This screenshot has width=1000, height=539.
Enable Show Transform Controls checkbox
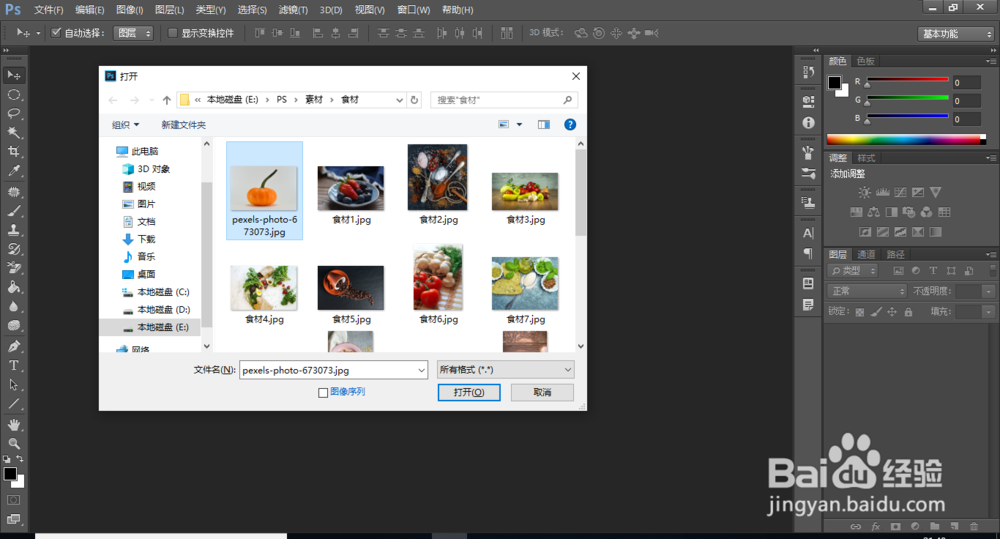[x=172, y=33]
